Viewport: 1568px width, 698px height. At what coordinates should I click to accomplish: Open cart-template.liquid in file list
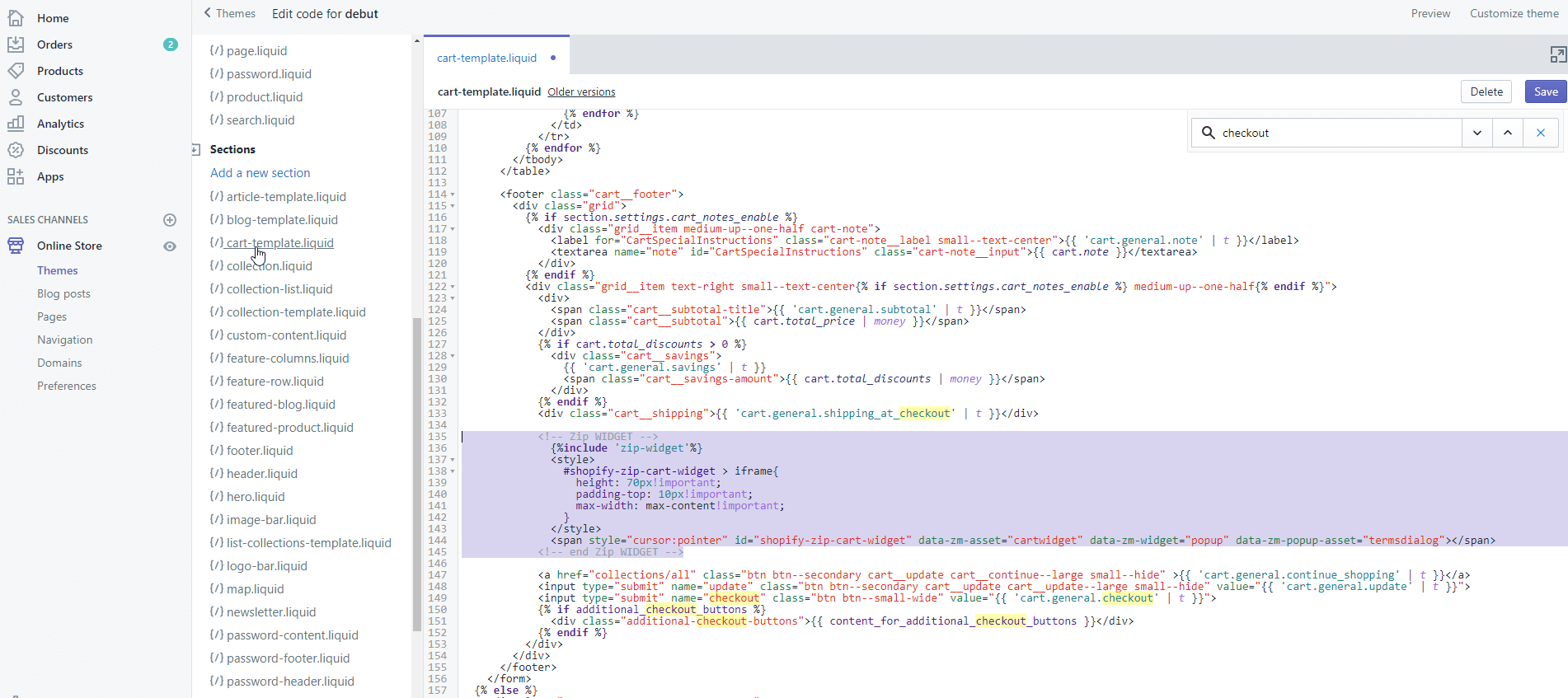click(x=279, y=243)
